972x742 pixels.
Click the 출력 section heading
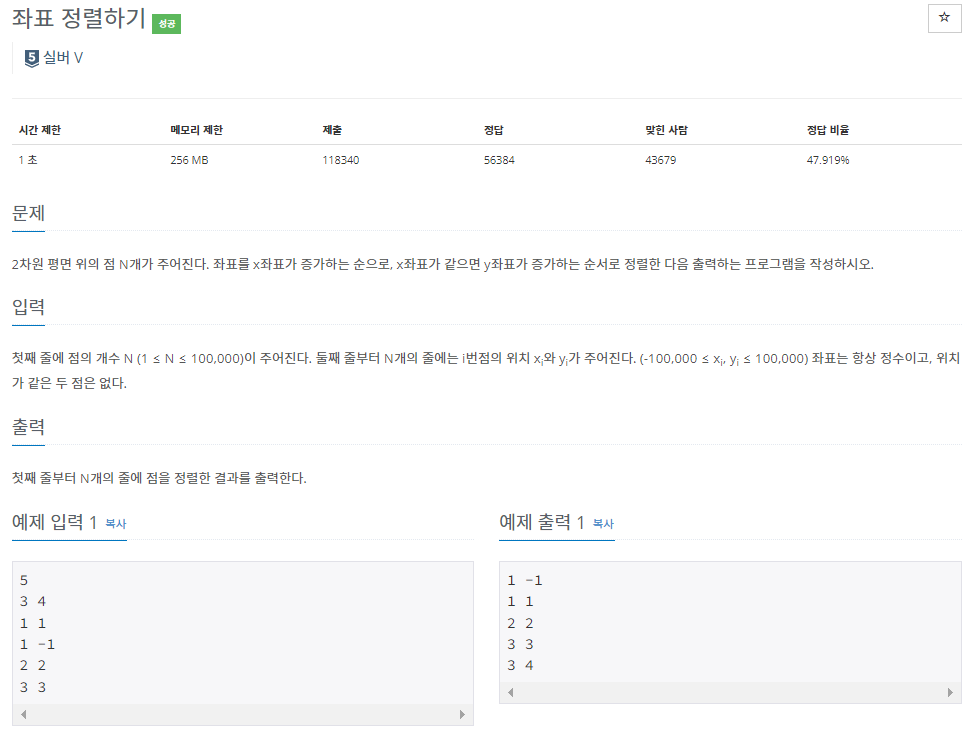coord(29,426)
